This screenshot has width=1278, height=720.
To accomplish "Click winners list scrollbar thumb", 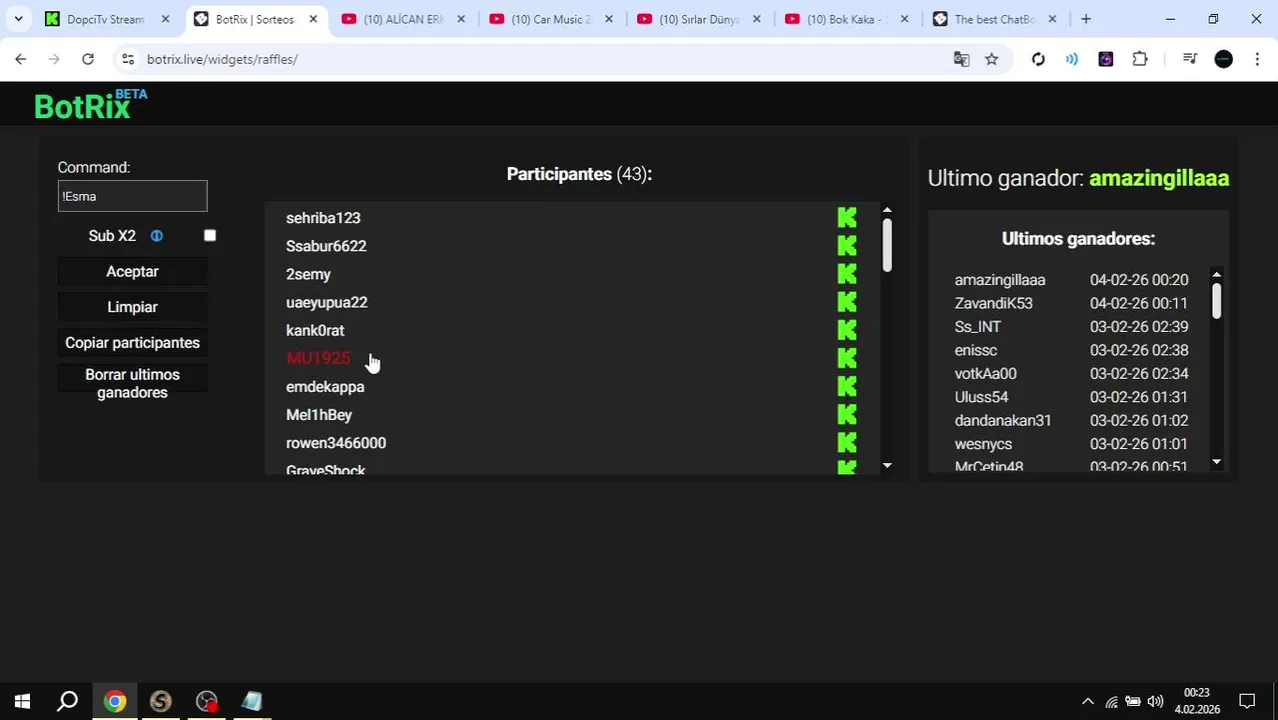I will (1216, 302).
